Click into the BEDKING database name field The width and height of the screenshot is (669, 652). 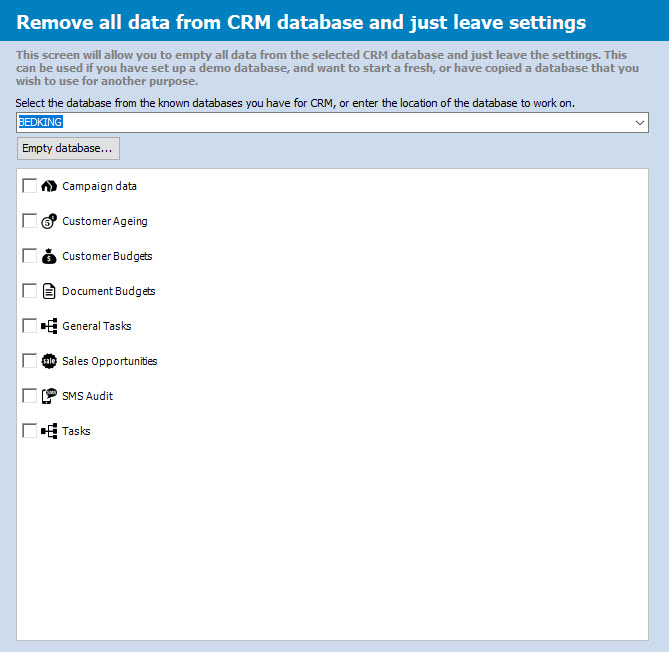pyautogui.click(x=300, y=122)
